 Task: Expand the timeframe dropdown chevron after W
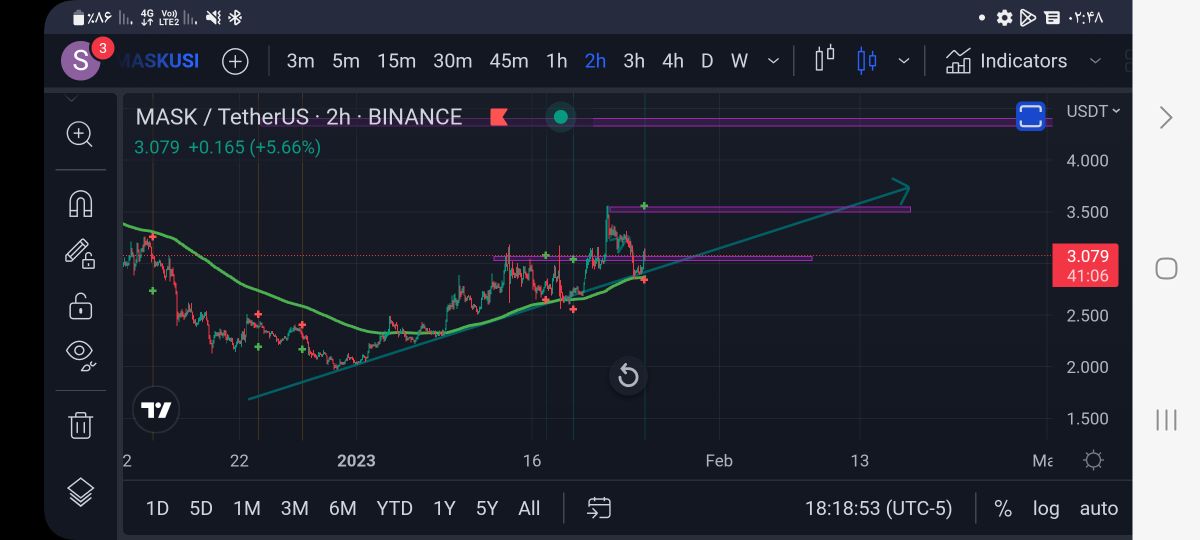773,61
